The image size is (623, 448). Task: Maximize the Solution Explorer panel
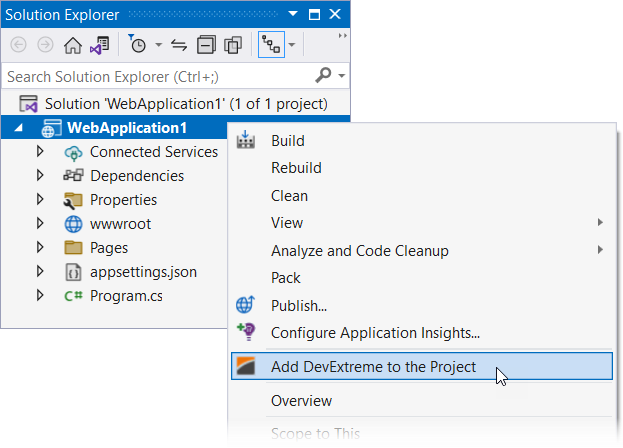[314, 14]
